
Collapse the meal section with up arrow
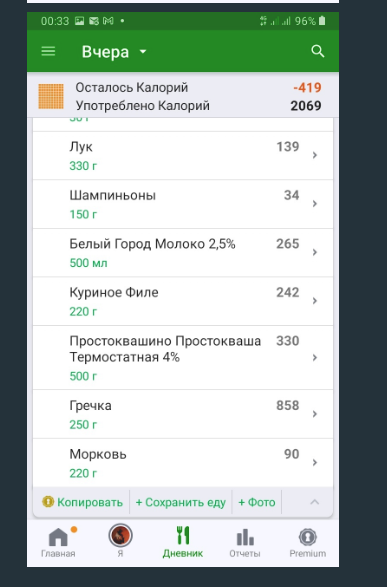point(314,502)
